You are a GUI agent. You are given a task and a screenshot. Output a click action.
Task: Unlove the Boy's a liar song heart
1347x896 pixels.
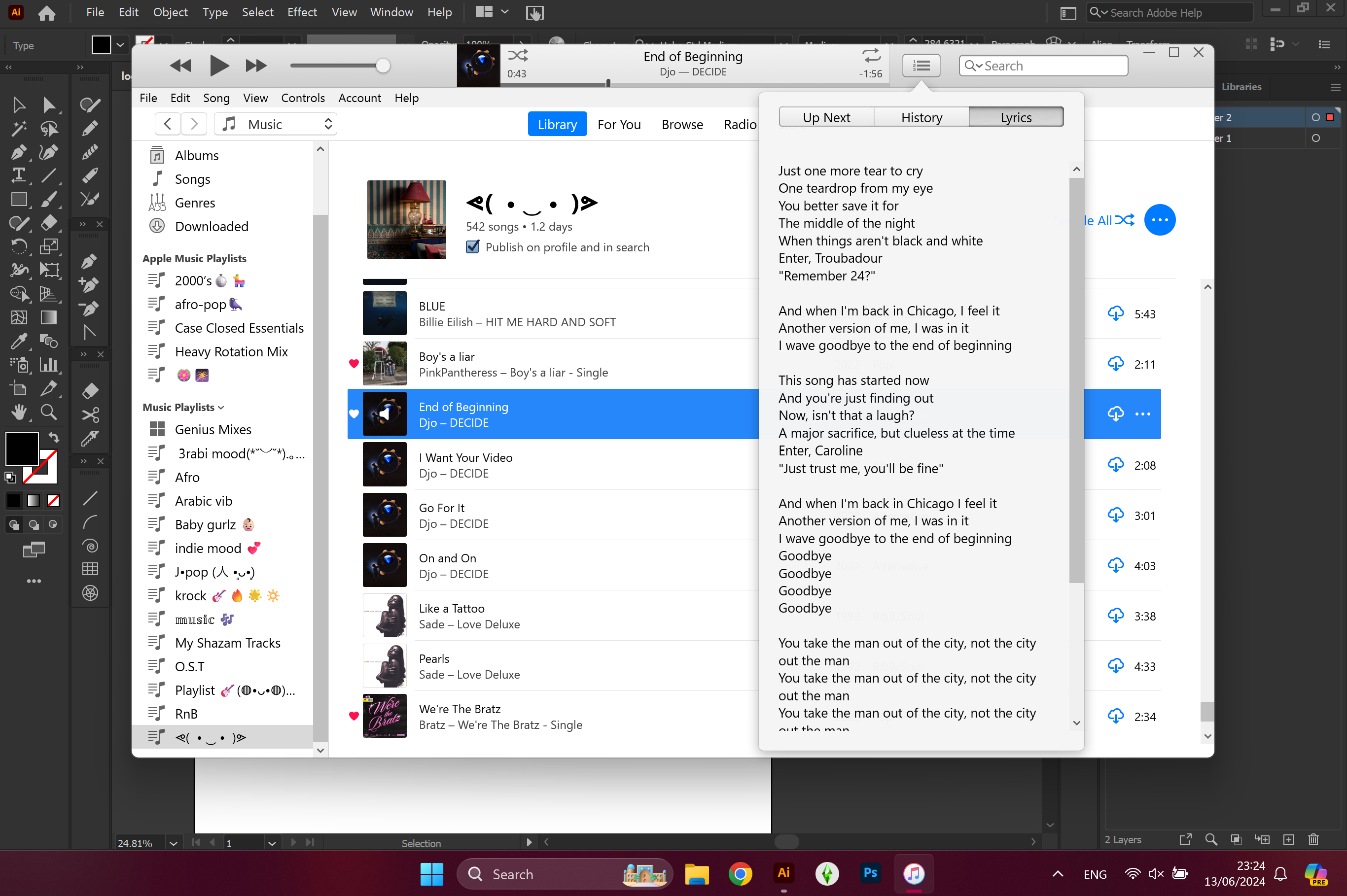[353, 363]
